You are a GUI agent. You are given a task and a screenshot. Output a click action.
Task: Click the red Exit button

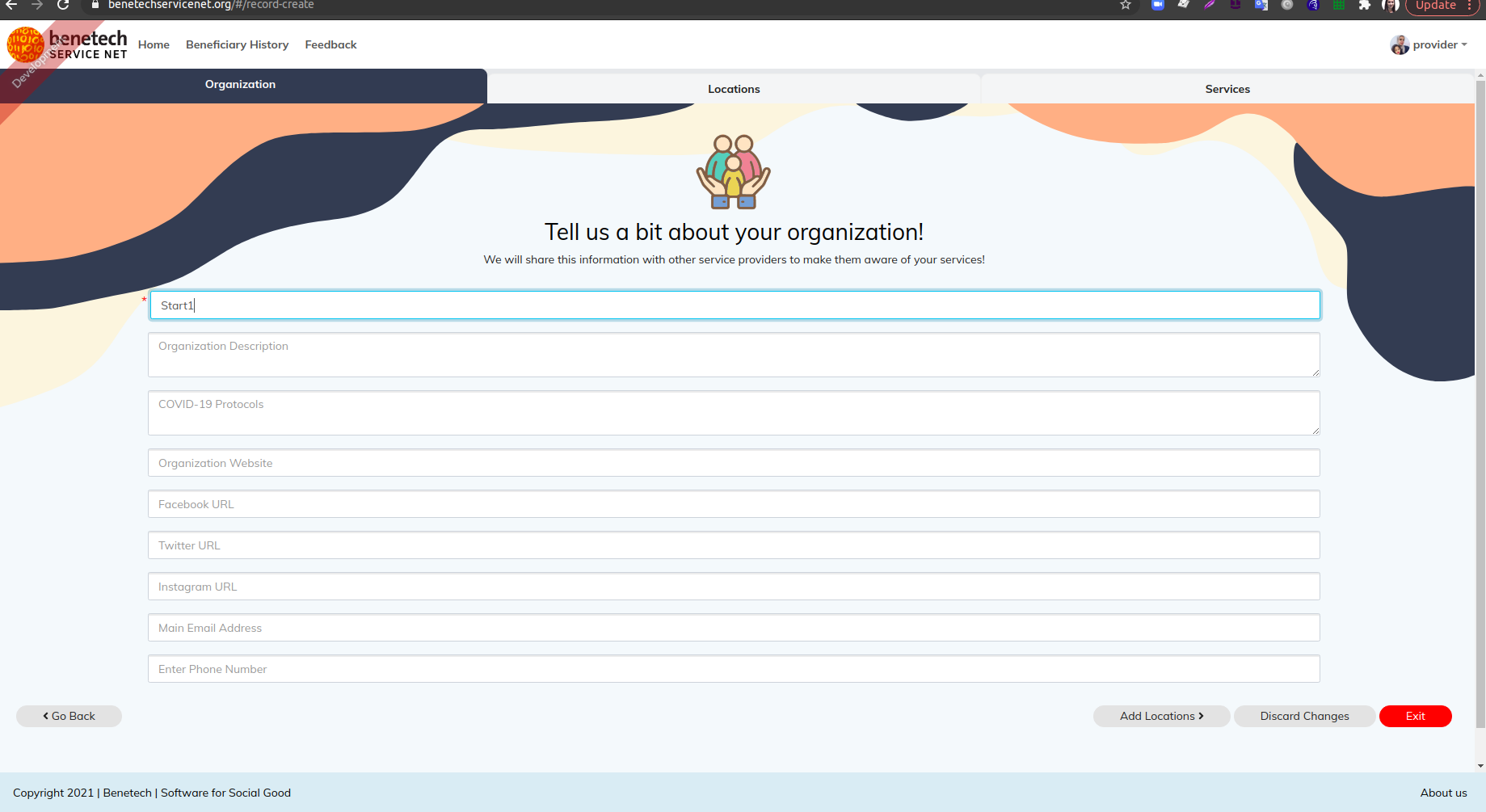pyautogui.click(x=1415, y=716)
